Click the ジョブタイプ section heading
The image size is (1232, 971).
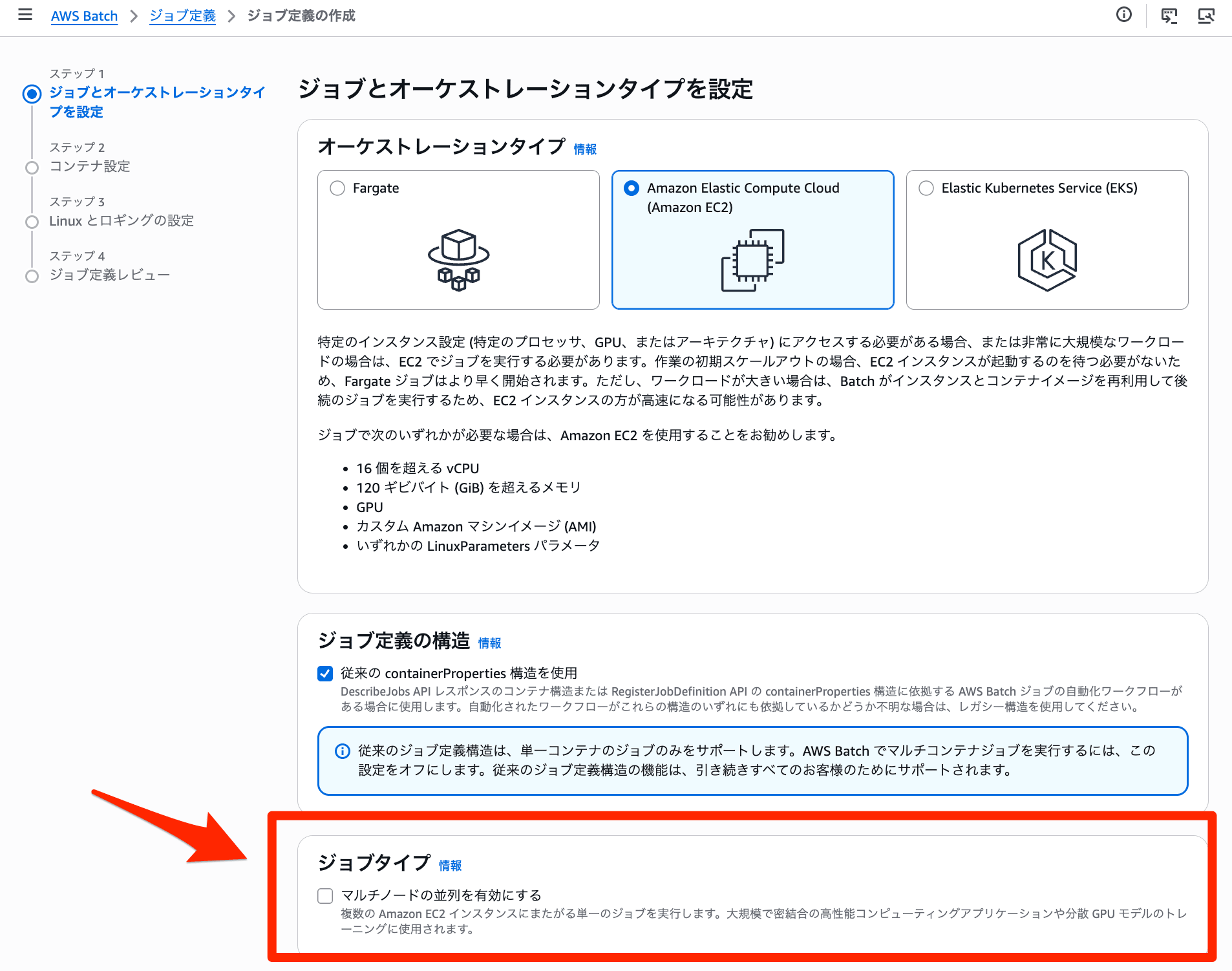click(374, 862)
